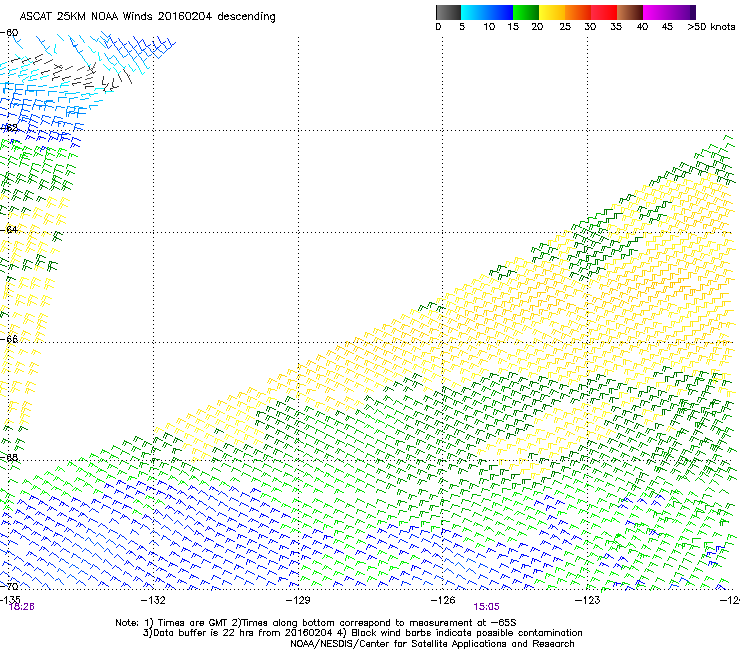Click the '25' legend scale label
Screen dimensions: 740x650
565,27
